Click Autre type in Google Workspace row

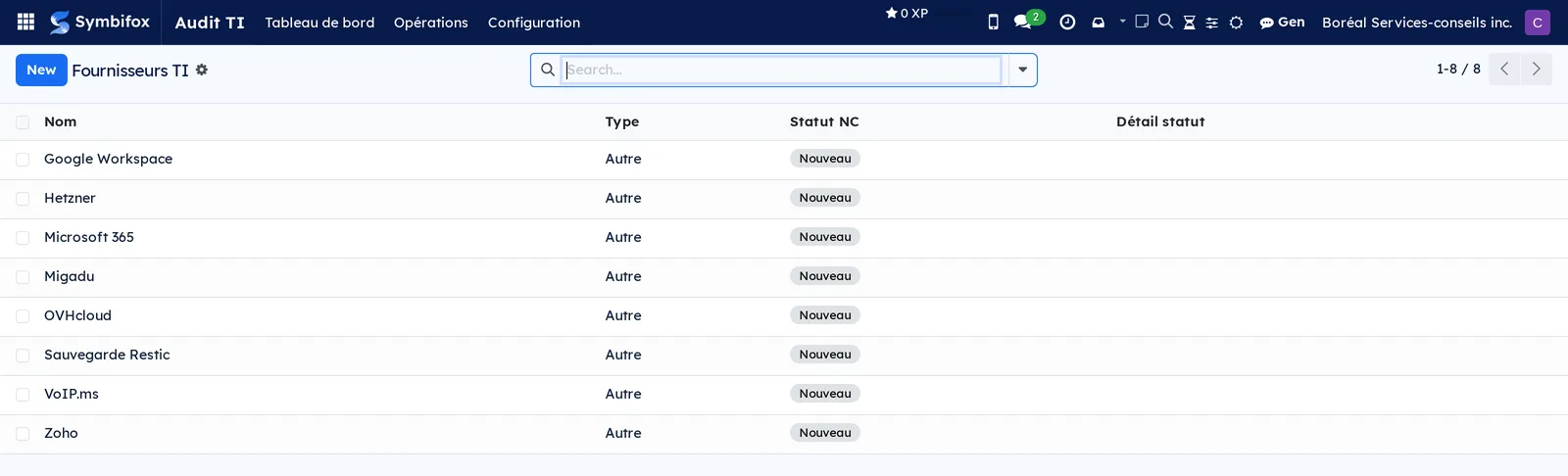pyautogui.click(x=623, y=159)
